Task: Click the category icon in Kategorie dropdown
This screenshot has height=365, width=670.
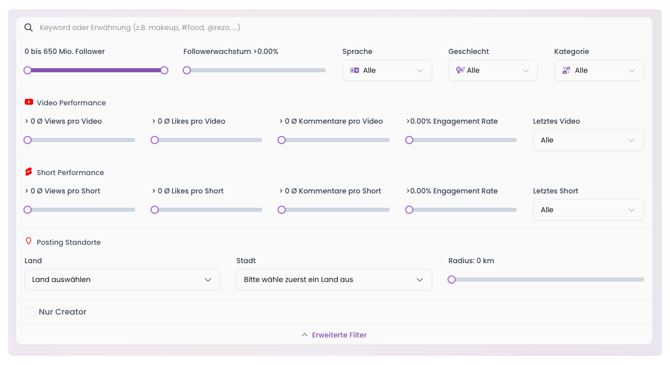Action: pos(566,71)
